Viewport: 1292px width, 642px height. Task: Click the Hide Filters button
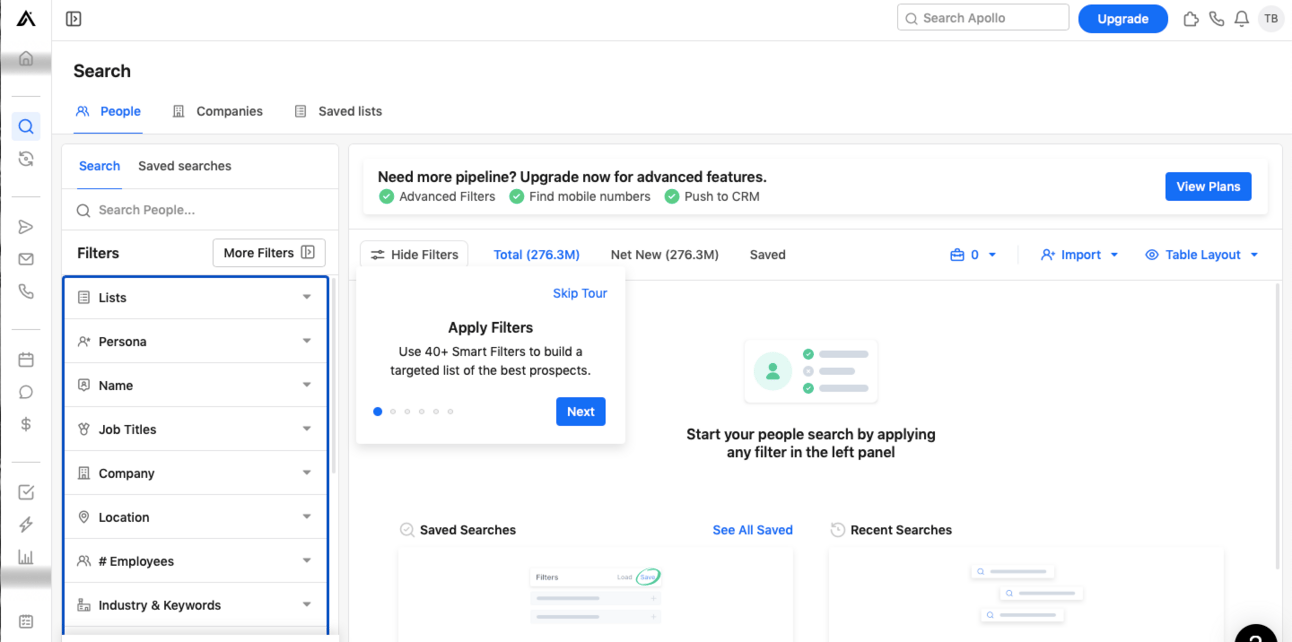414,255
